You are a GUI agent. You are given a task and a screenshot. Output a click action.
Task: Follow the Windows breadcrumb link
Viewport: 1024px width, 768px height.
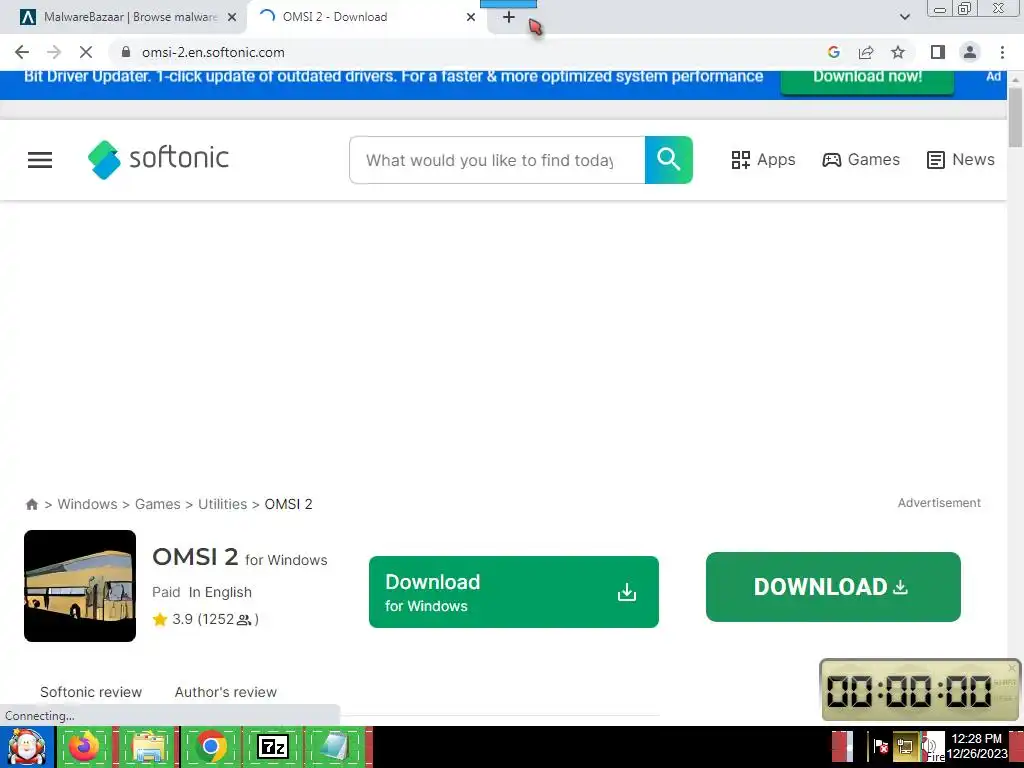point(88,504)
